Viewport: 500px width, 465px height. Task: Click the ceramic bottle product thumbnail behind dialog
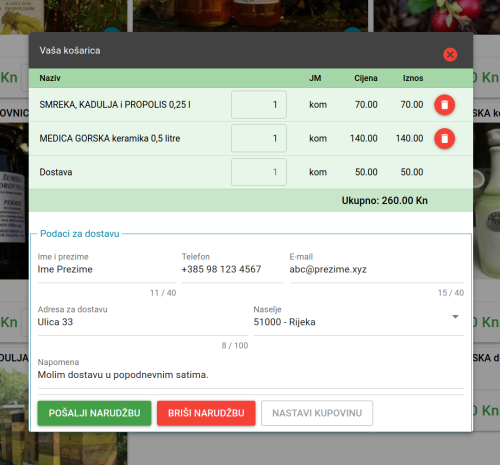486,201
